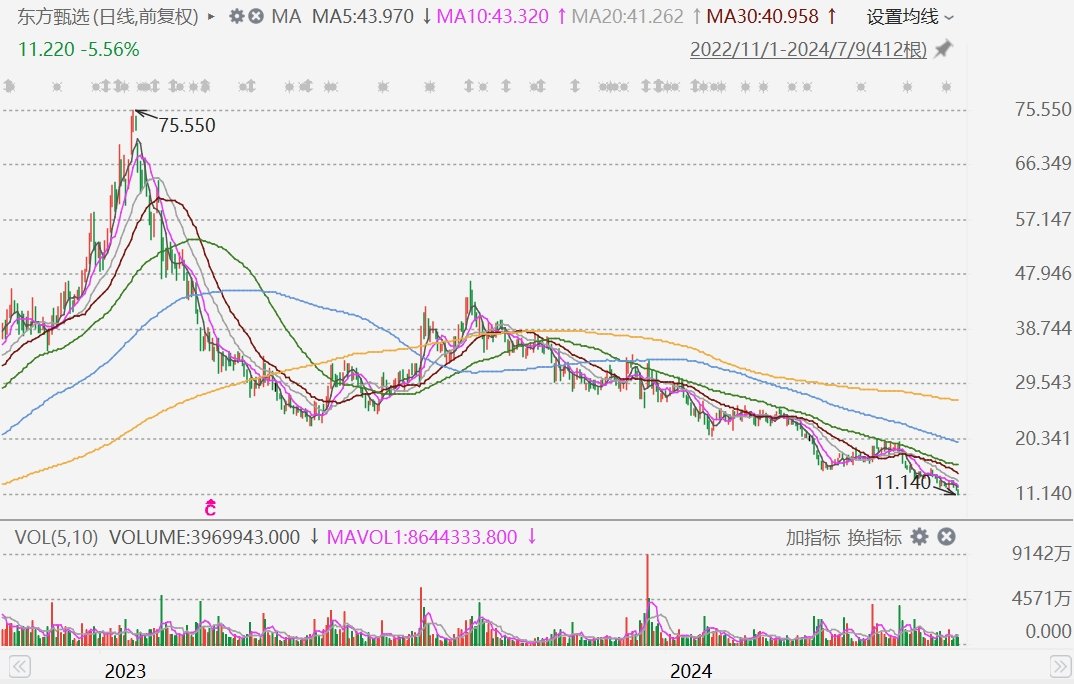This screenshot has width=1074, height=684.
Task: Select the 2023 label on time axis
Action: coord(126,671)
